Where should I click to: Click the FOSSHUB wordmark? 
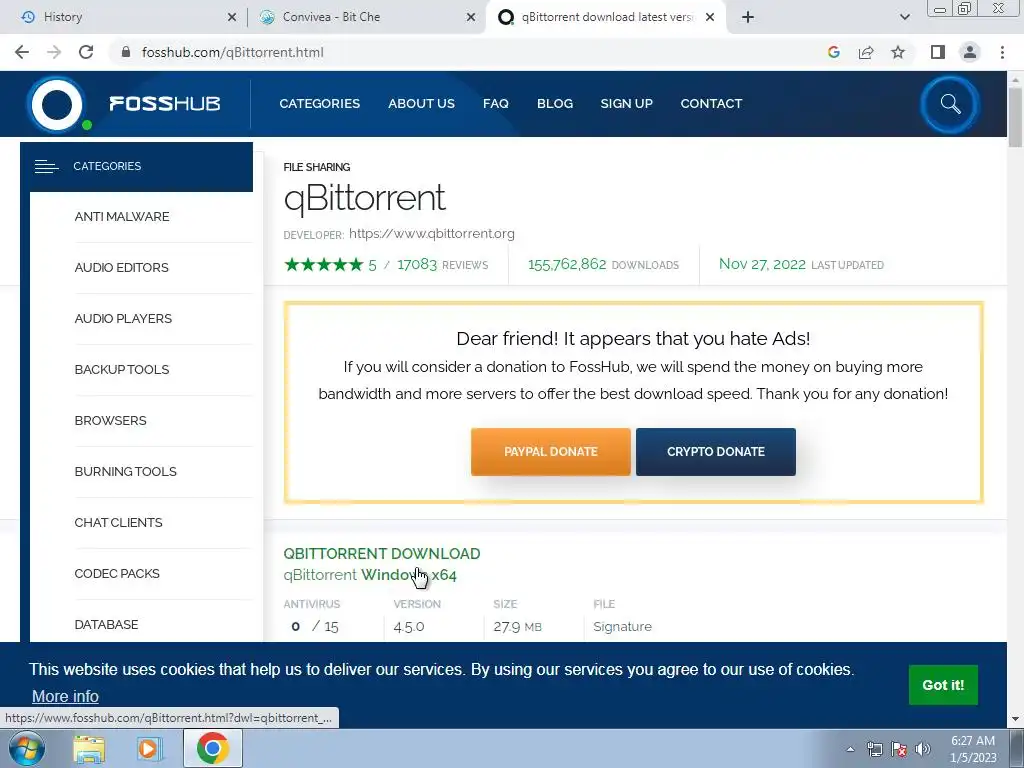click(165, 103)
